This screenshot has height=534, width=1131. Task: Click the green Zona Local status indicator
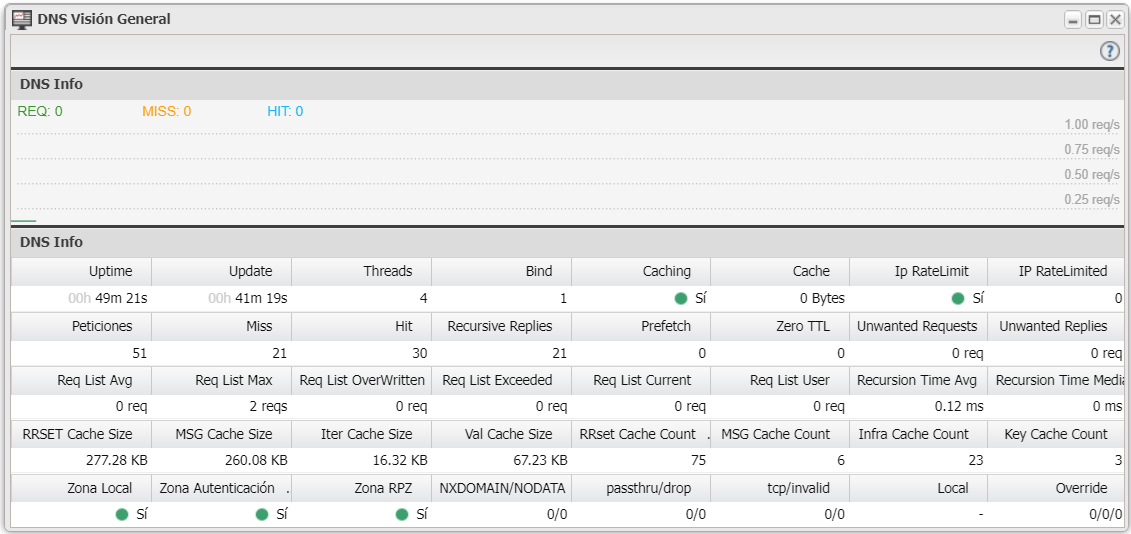122,514
